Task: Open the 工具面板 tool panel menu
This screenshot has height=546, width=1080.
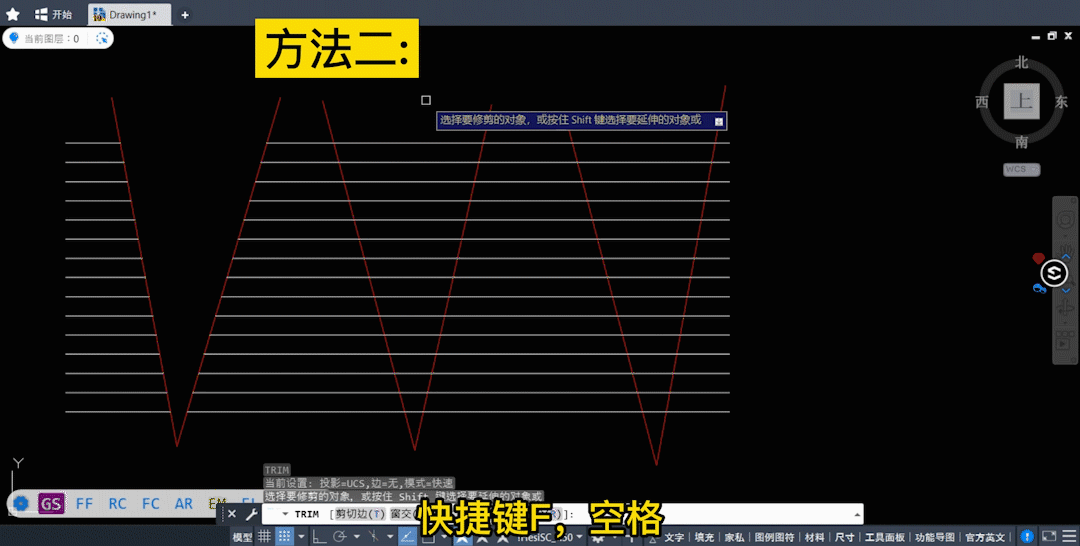Action: (884, 537)
